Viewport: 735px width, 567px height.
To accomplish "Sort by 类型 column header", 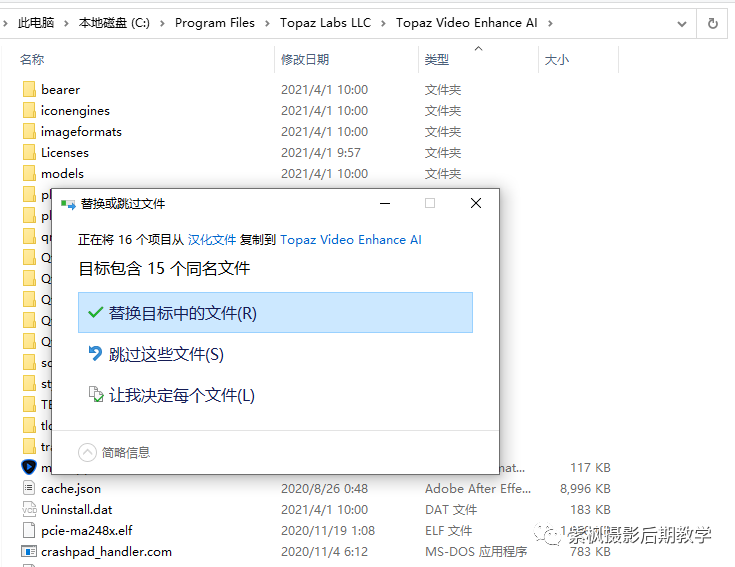I will (x=437, y=60).
